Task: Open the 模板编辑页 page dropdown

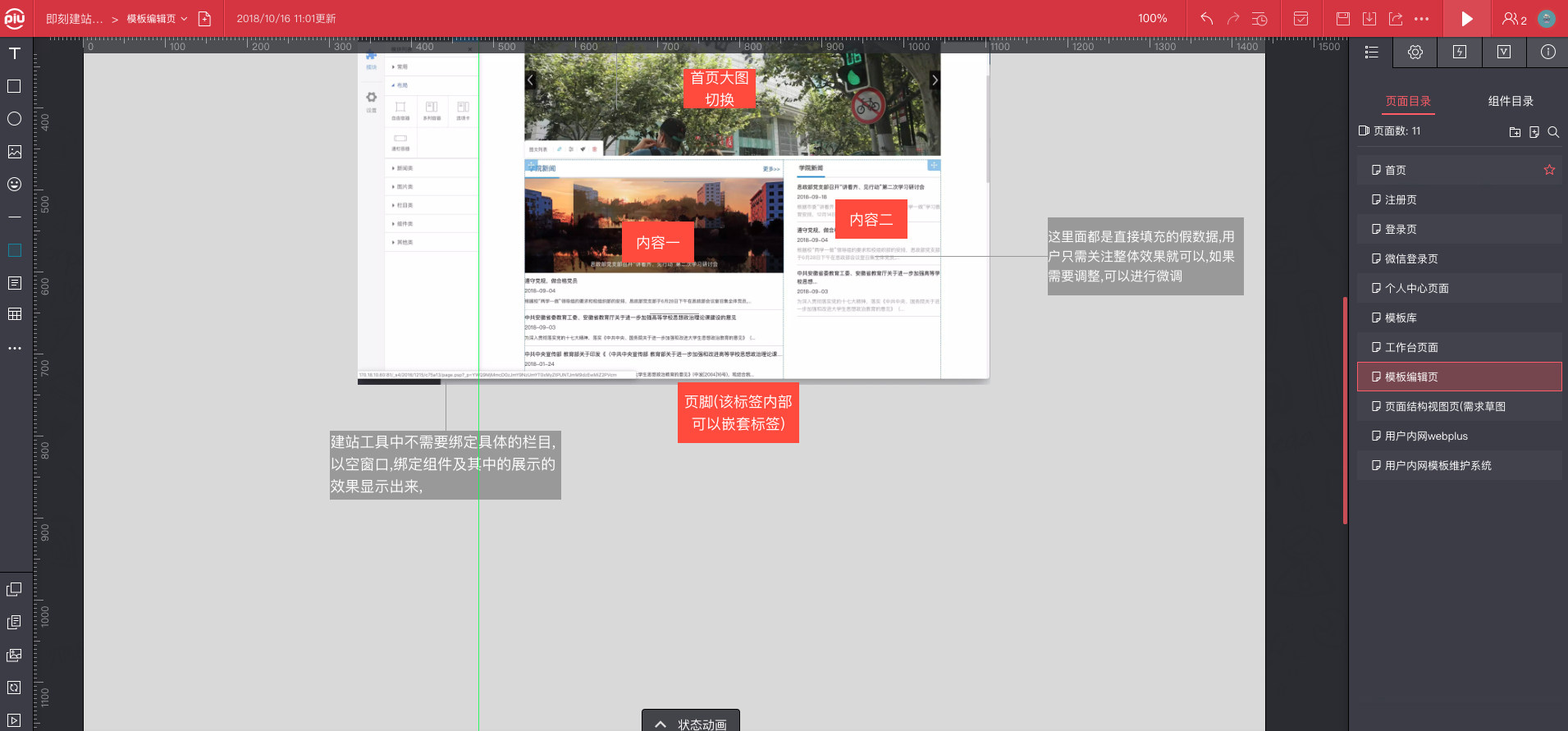Action: tap(157, 19)
